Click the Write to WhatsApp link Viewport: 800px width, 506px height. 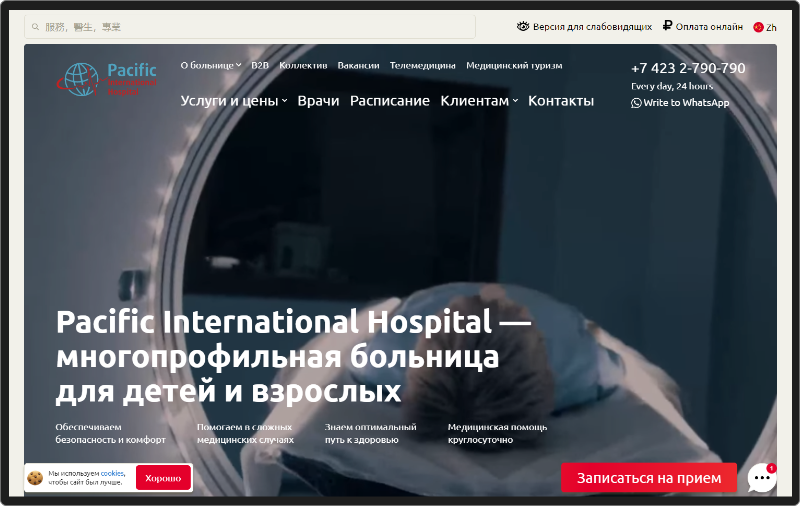pos(686,103)
